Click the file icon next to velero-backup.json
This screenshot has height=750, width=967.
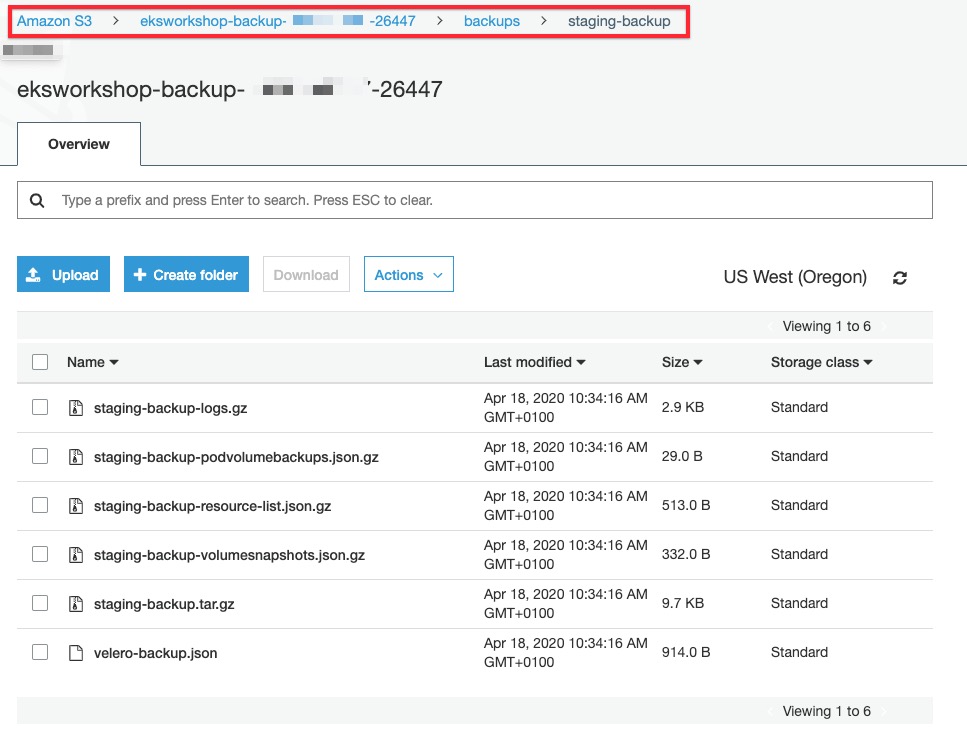pos(75,653)
